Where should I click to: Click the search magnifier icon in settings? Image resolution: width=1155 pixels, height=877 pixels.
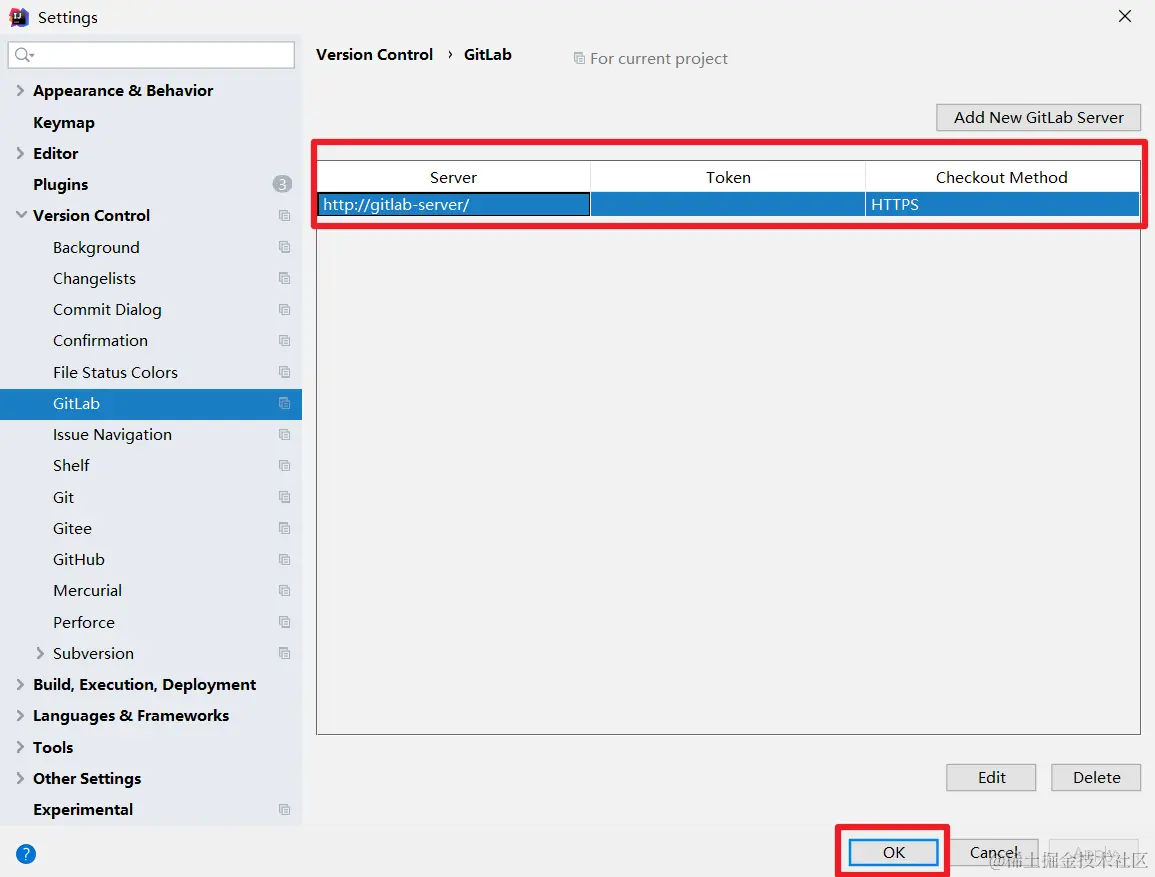click(x=24, y=55)
